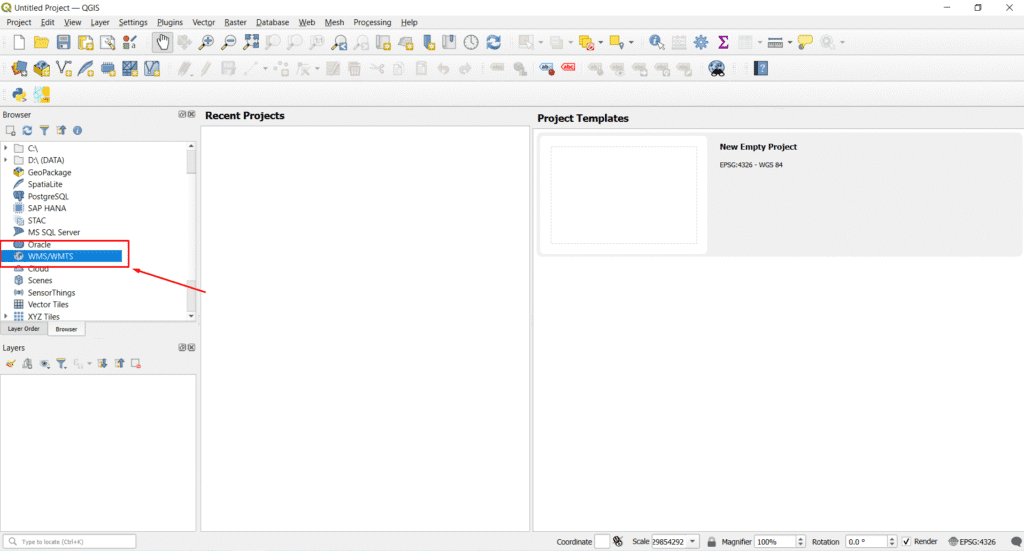Select SensorThings in Browser tree
The height and width of the screenshot is (551, 1024).
point(51,292)
